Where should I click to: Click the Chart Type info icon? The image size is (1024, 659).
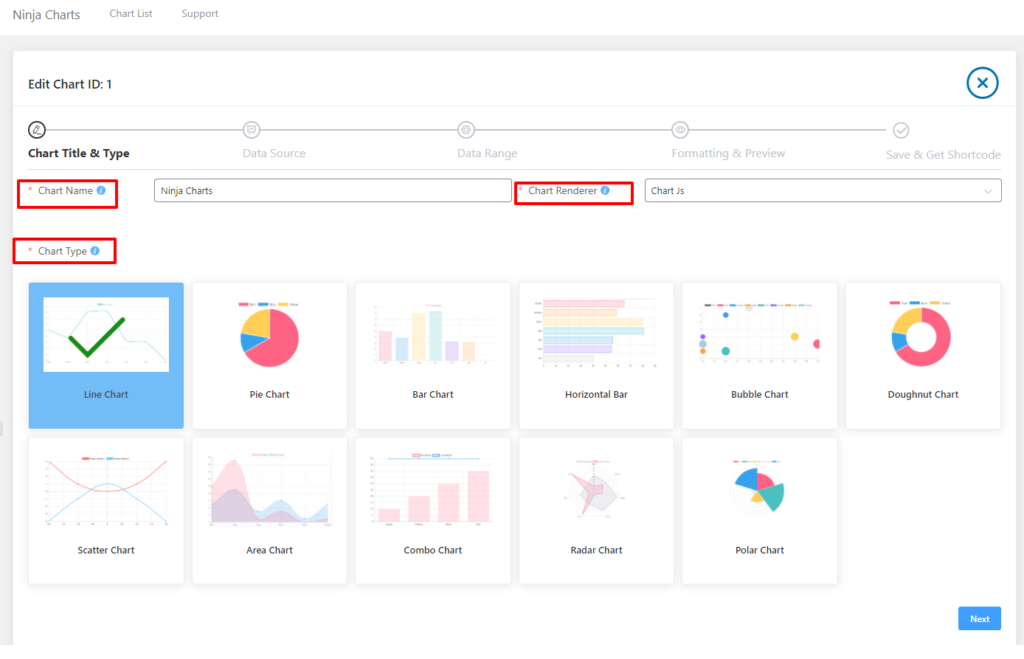95,251
